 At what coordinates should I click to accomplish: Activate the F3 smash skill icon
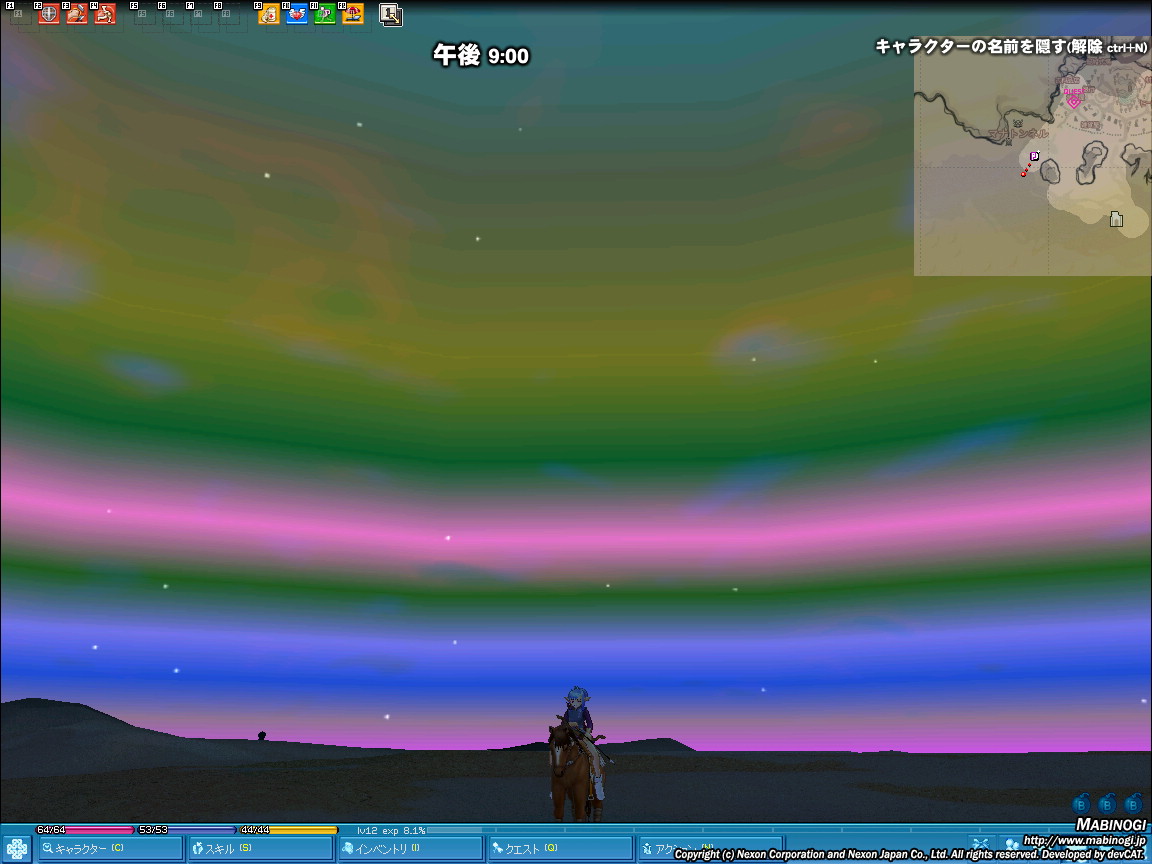coord(77,14)
